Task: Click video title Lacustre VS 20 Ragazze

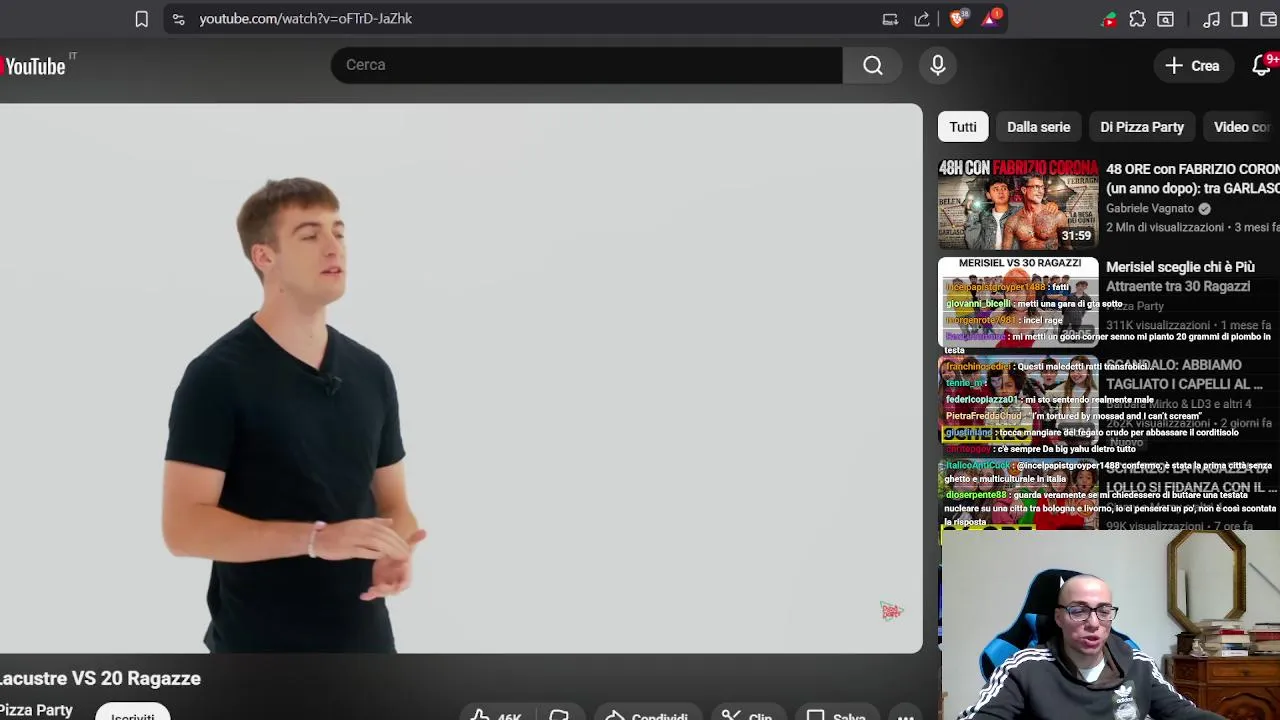Action: click(100, 678)
